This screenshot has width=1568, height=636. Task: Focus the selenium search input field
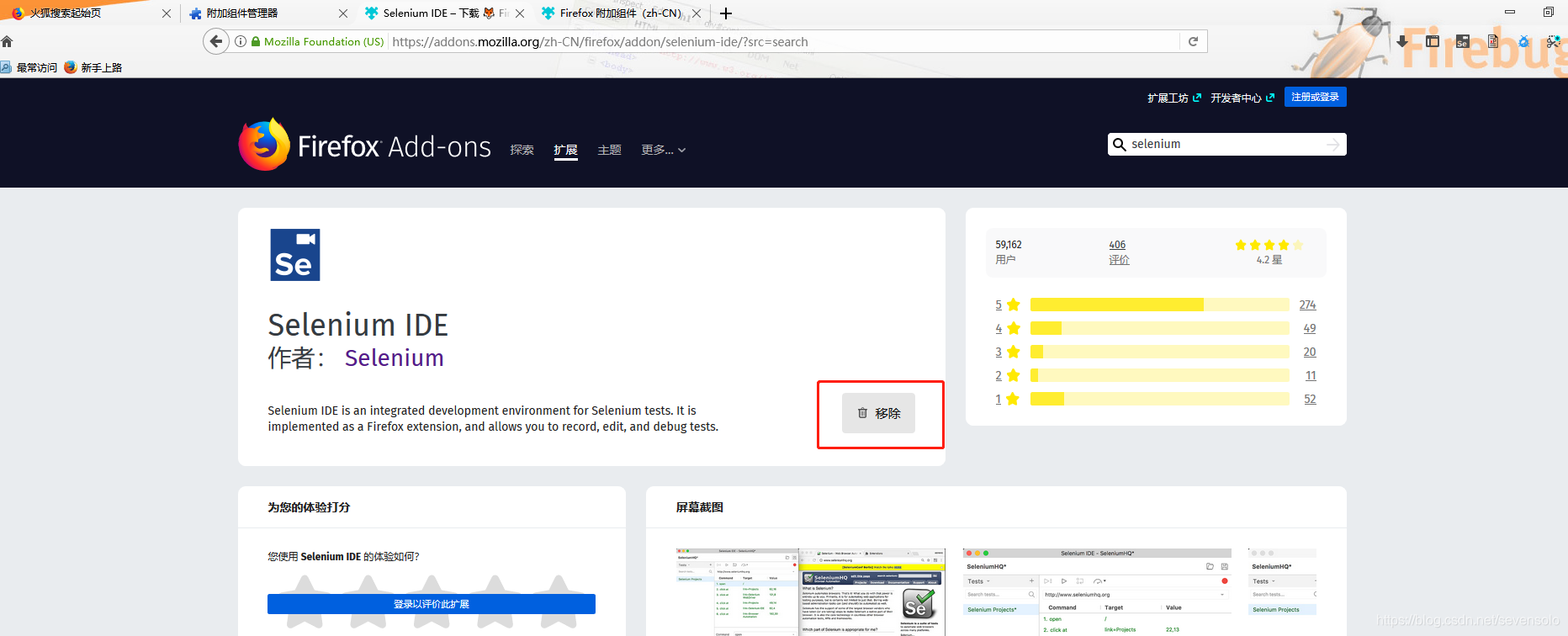click(1226, 145)
